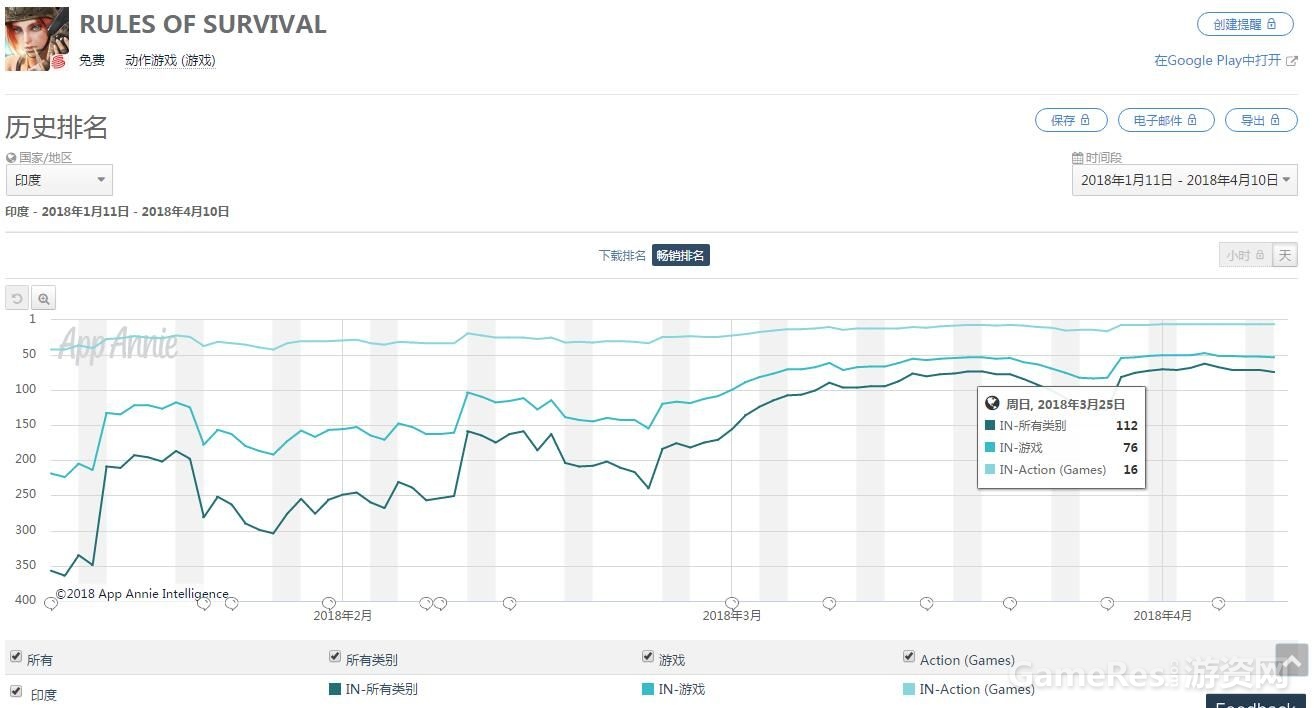Click the 创建提醒 button
The image size is (1314, 708).
pyautogui.click(x=1246, y=24)
